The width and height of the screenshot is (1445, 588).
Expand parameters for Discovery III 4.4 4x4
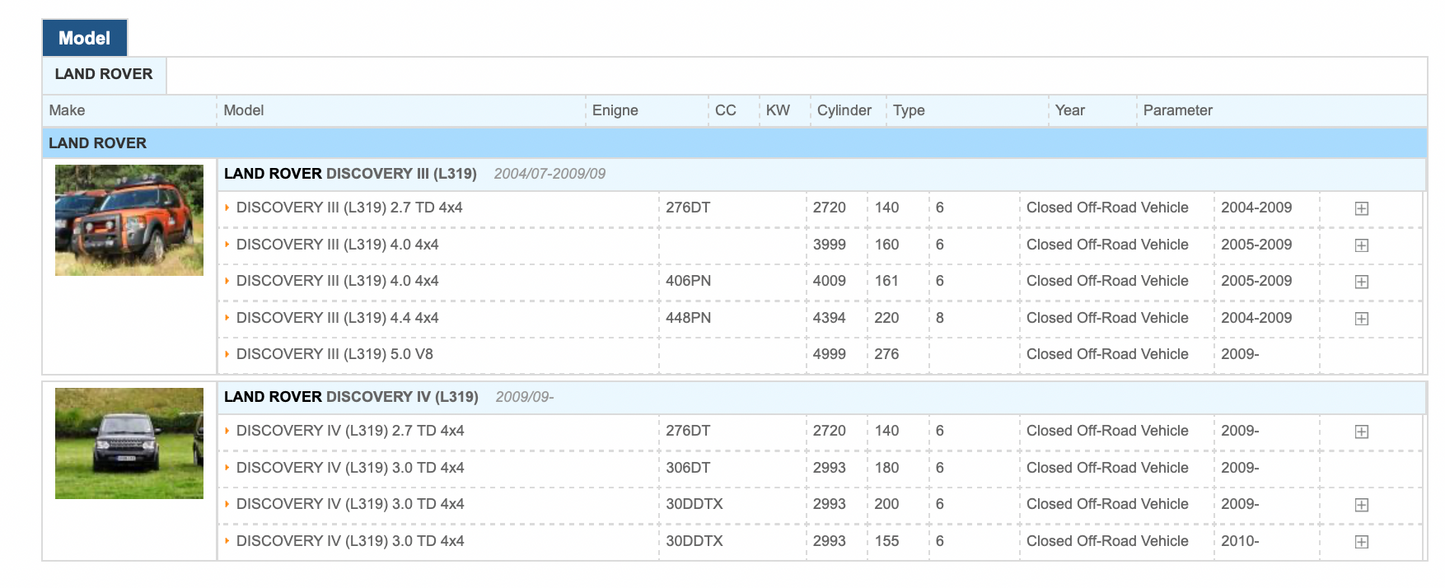pyautogui.click(x=1361, y=318)
